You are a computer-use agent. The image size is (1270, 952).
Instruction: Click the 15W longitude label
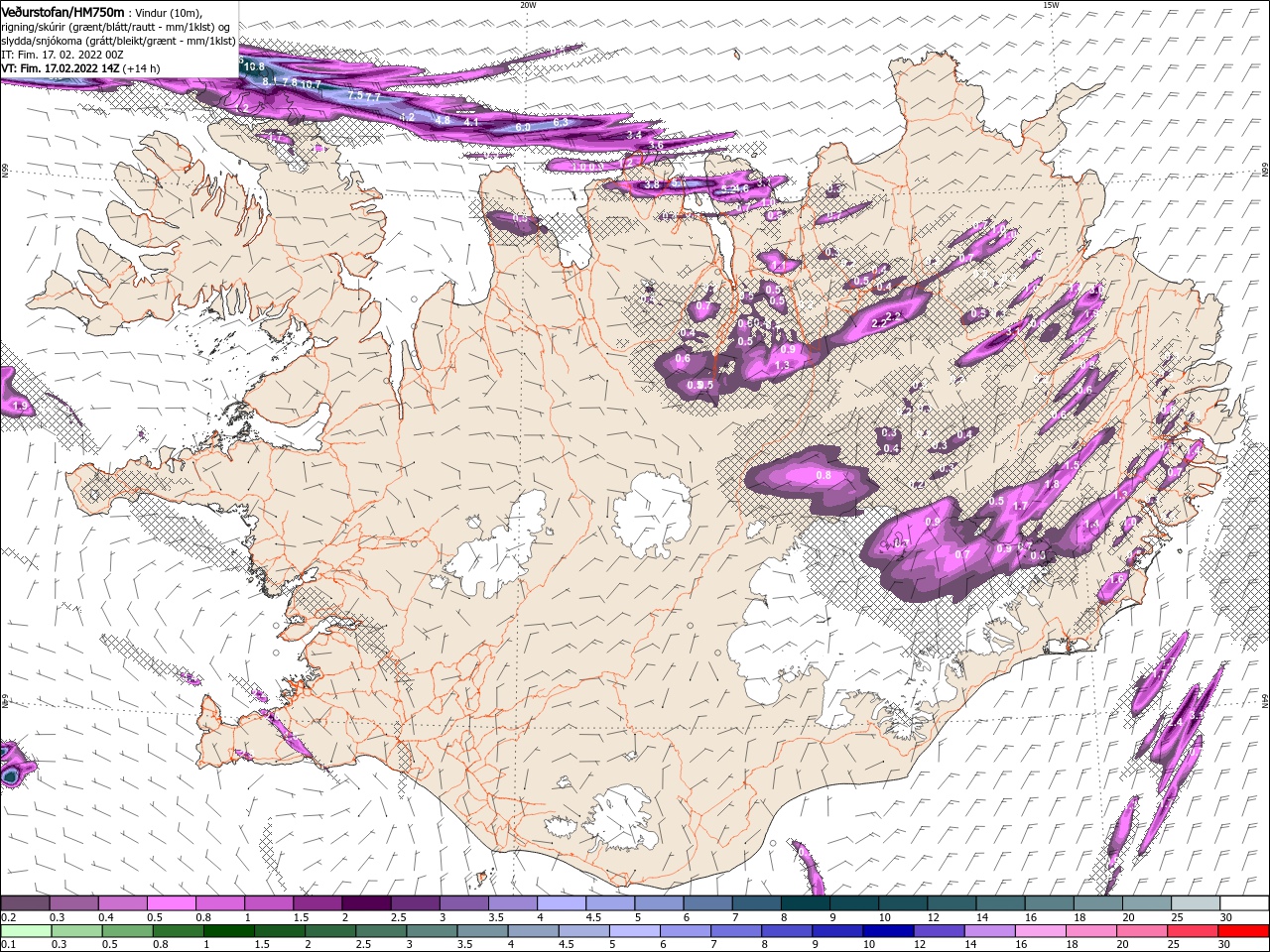coord(1051,4)
